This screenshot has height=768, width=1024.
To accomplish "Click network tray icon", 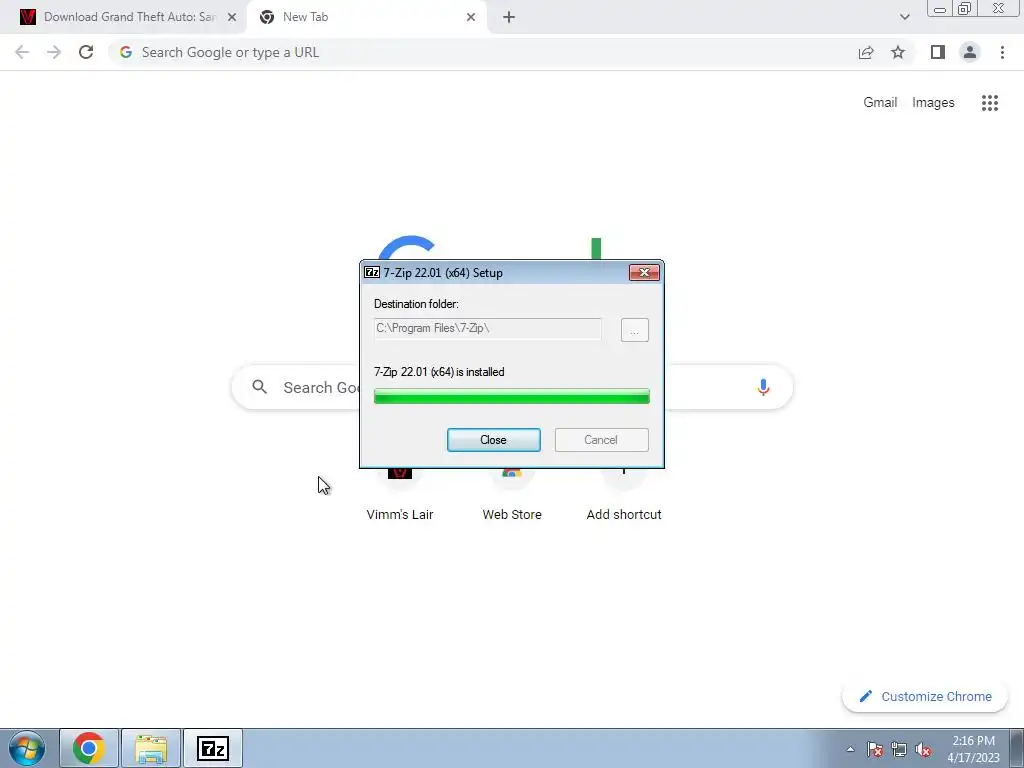I will (899, 749).
